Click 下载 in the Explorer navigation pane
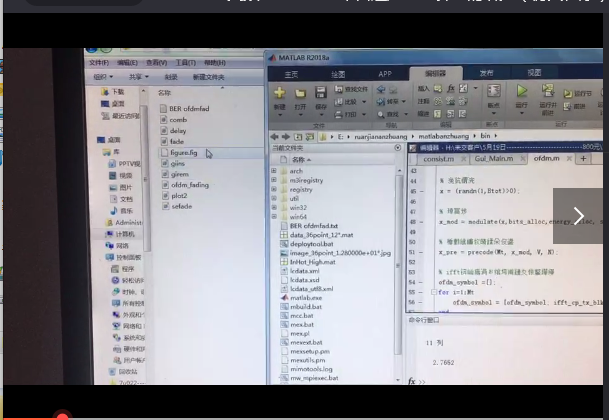The image size is (609, 420). click(x=118, y=92)
